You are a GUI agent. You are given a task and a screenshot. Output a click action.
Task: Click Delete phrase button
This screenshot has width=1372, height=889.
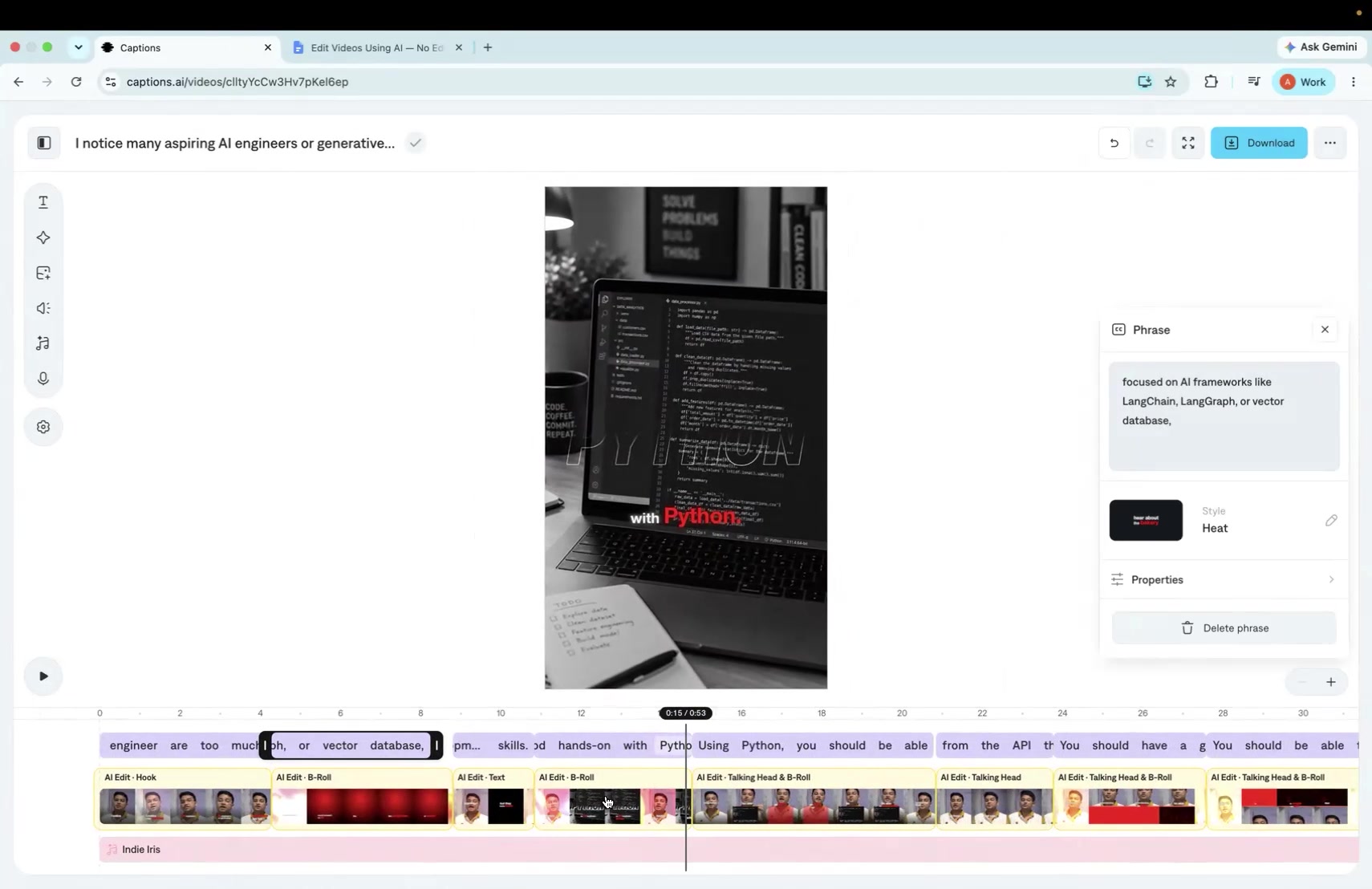(1224, 628)
